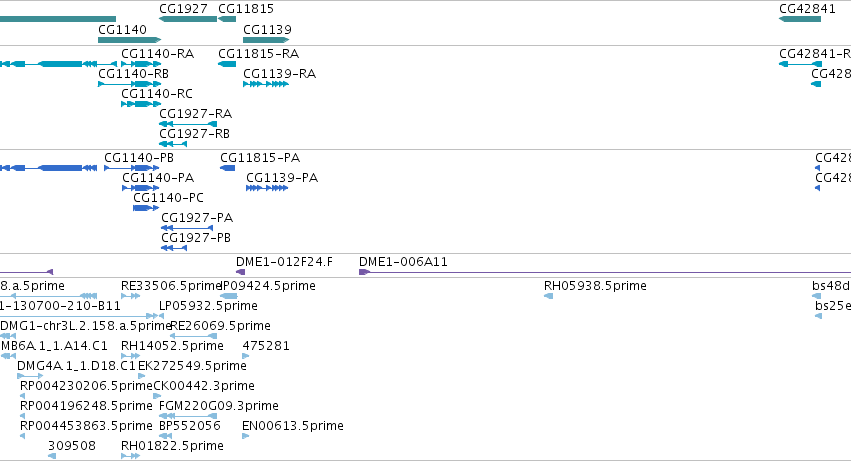Viewport: 851px width, 461px height.
Task: Click protein CG1927-PB label
Action: point(196,237)
